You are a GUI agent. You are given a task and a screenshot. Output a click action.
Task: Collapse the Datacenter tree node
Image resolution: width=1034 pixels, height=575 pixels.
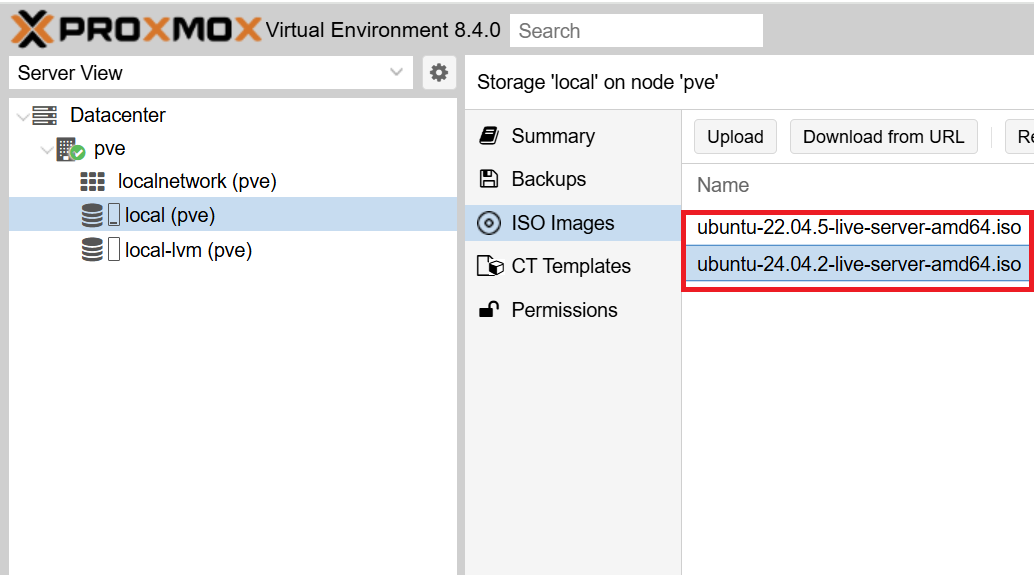23,116
